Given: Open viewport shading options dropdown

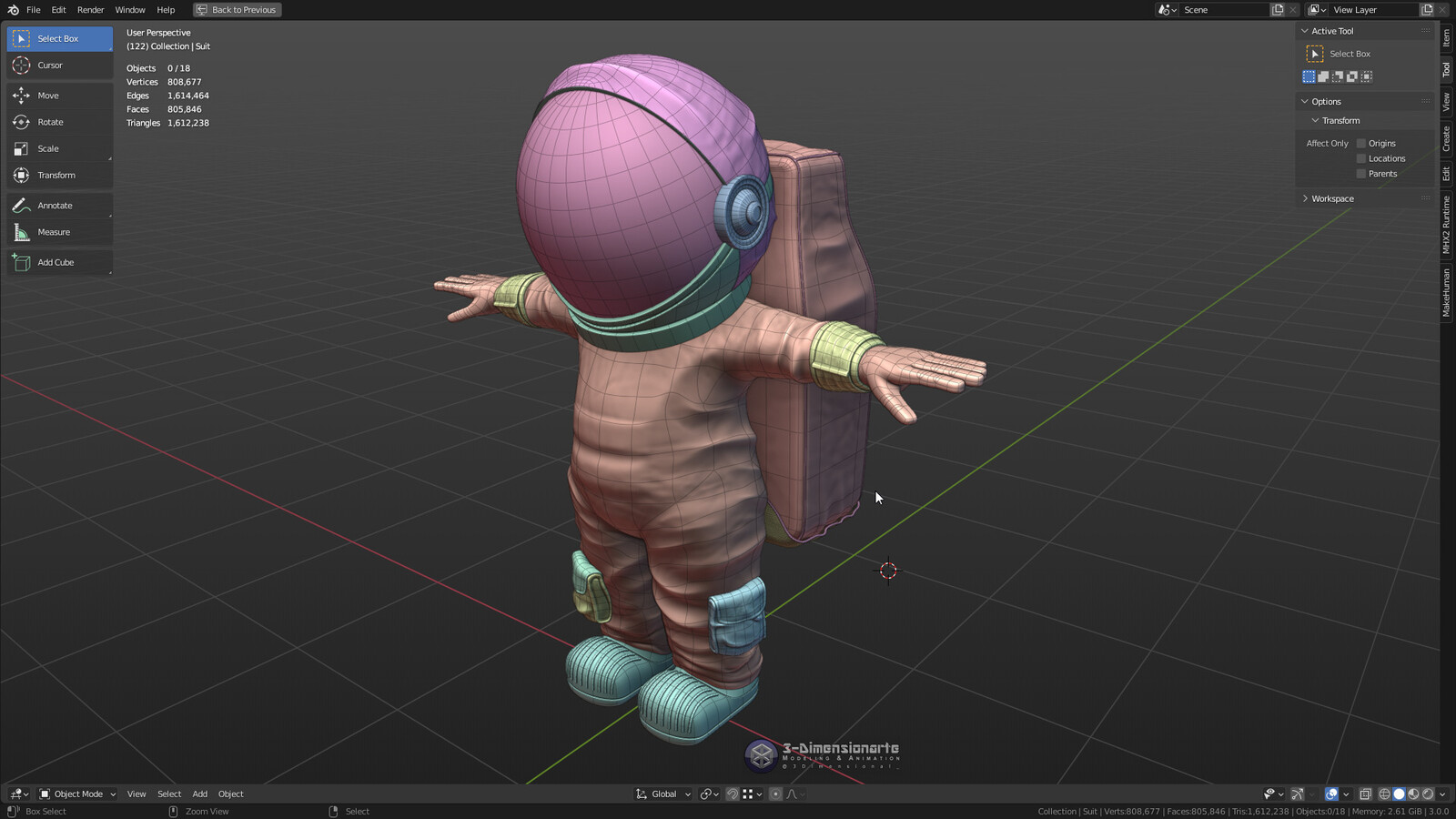Looking at the screenshot, I should point(1443,794).
